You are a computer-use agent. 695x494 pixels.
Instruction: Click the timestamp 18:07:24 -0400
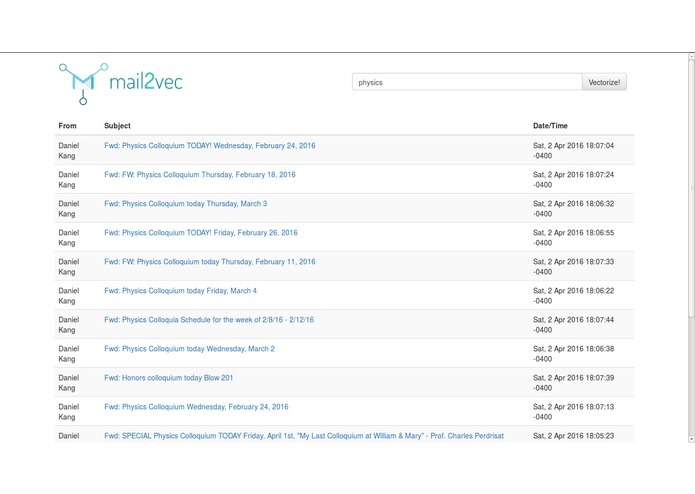click(573, 179)
